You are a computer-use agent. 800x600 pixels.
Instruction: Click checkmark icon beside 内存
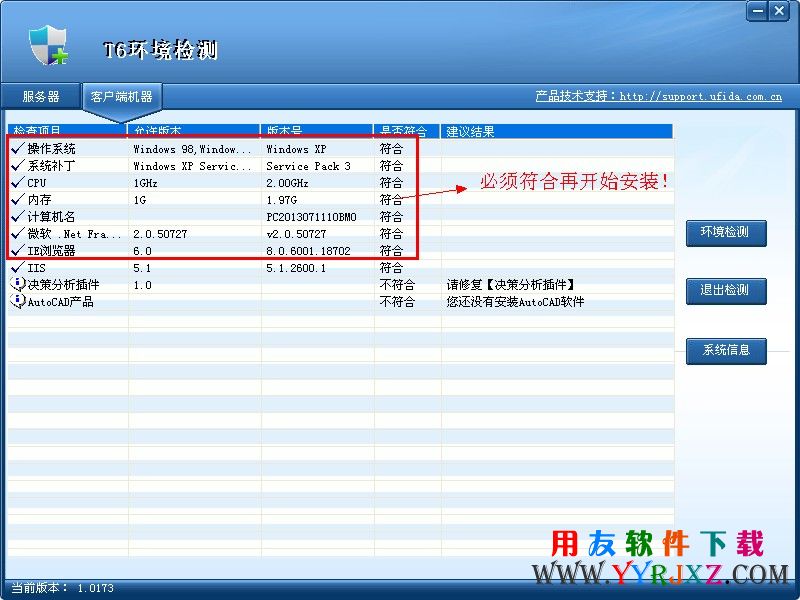pyautogui.click(x=18, y=199)
